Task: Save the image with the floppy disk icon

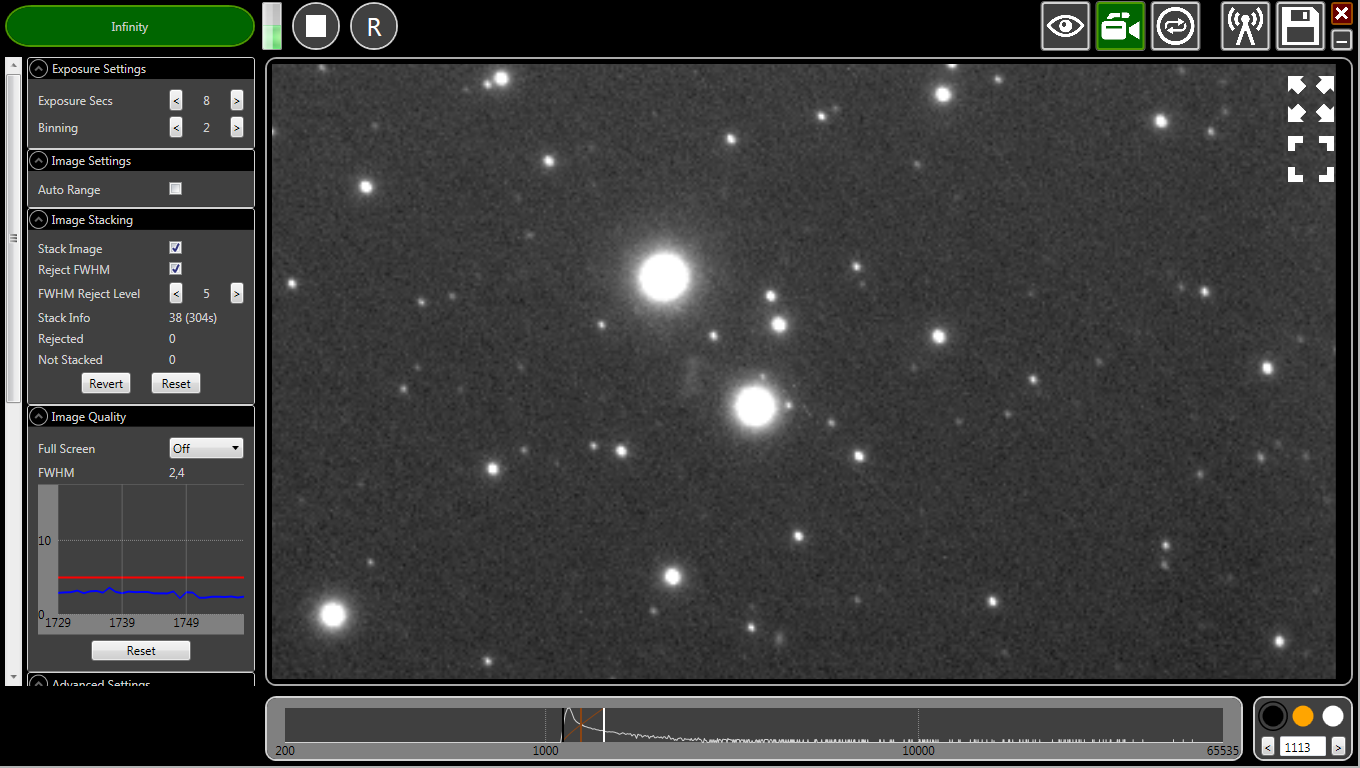Action: (x=1300, y=26)
